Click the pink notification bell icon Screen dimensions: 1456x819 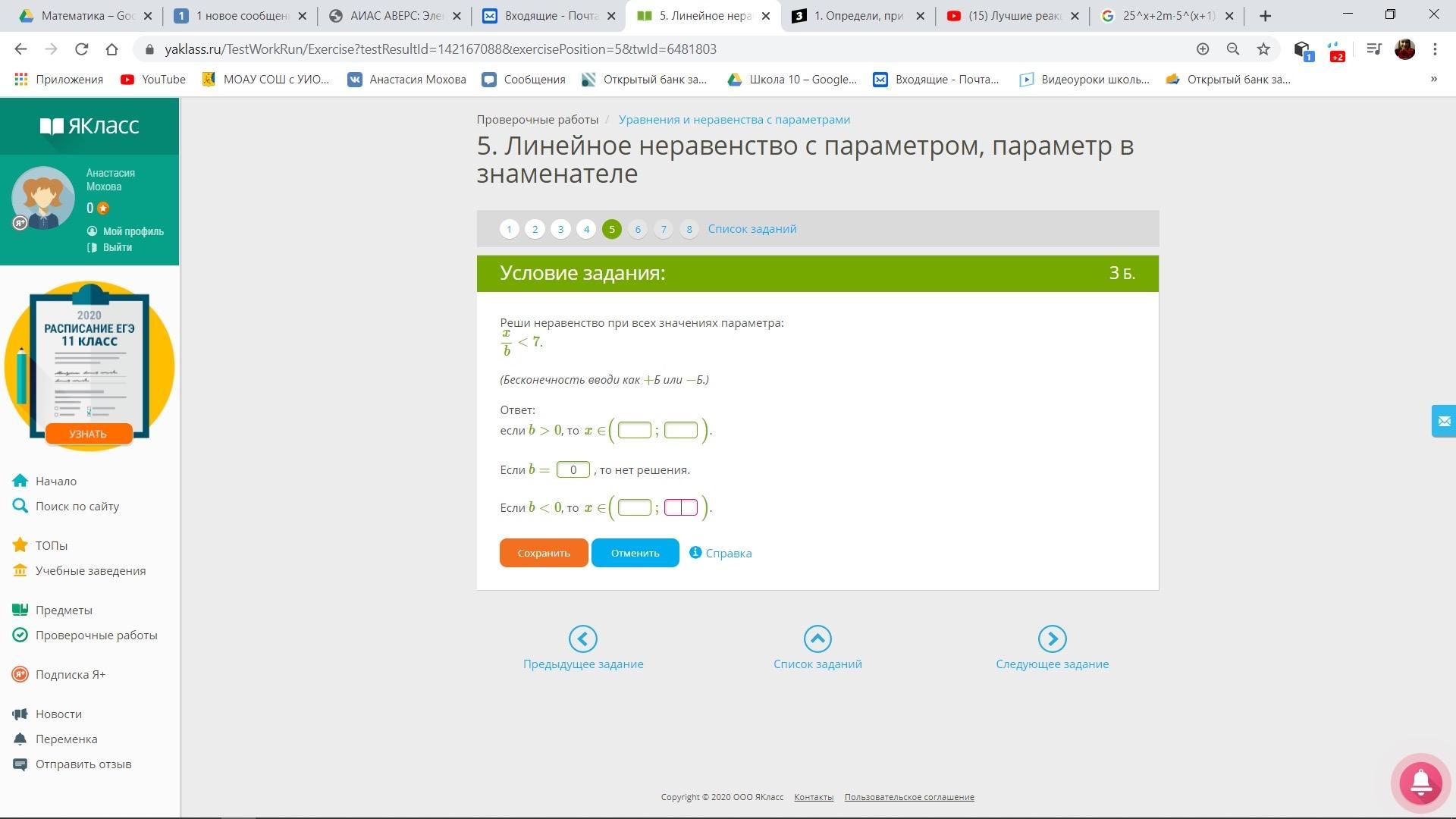pyautogui.click(x=1420, y=782)
